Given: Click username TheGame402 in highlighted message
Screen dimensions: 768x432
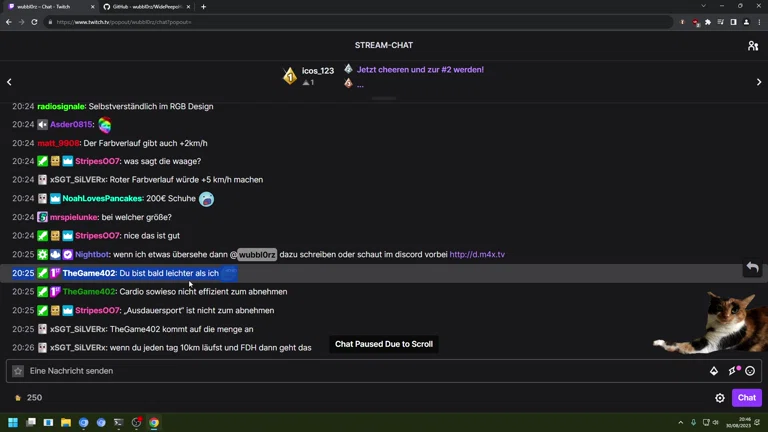Looking at the screenshot, I should click(89, 273).
